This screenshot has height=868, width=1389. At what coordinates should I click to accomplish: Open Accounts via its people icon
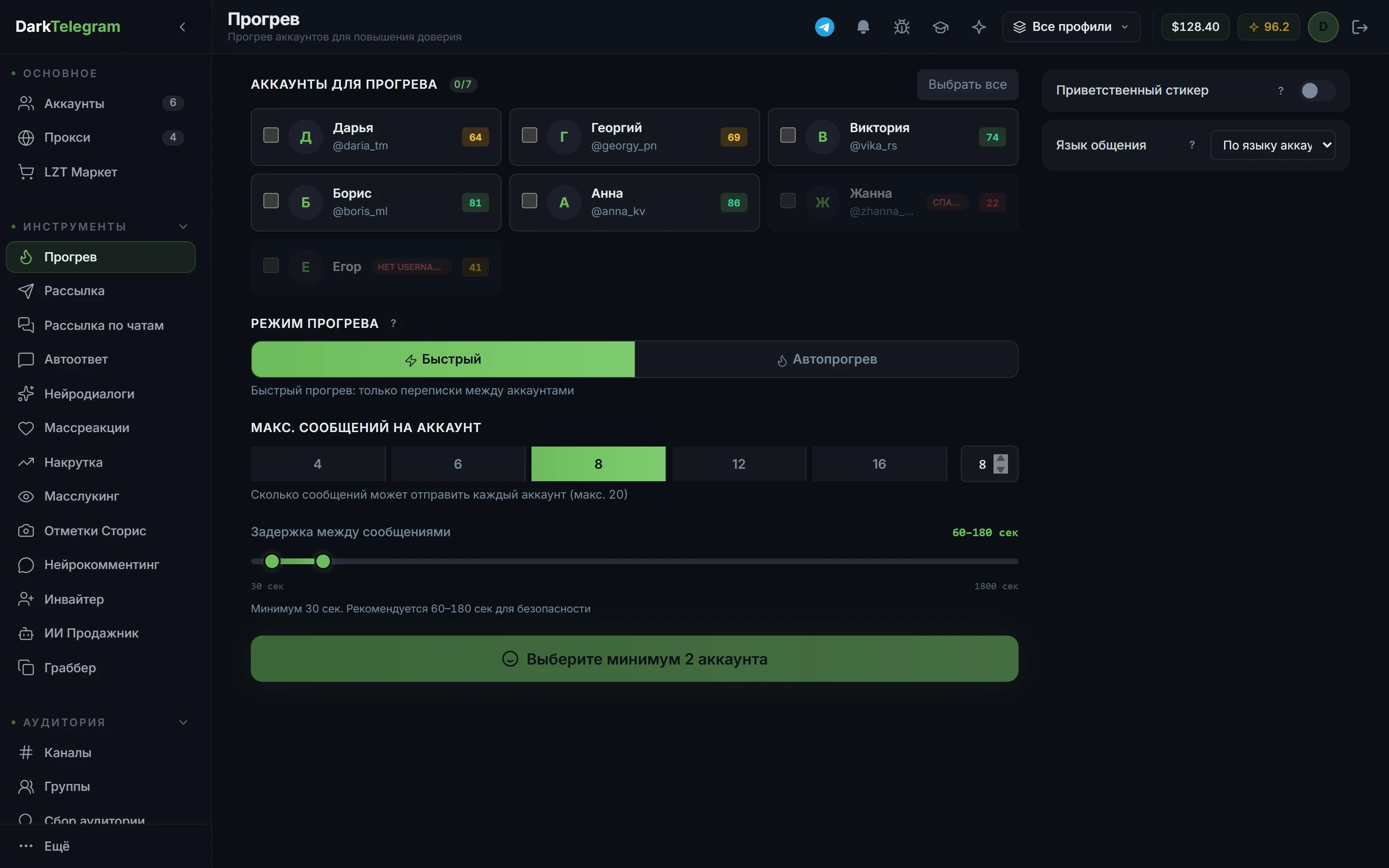click(26, 103)
